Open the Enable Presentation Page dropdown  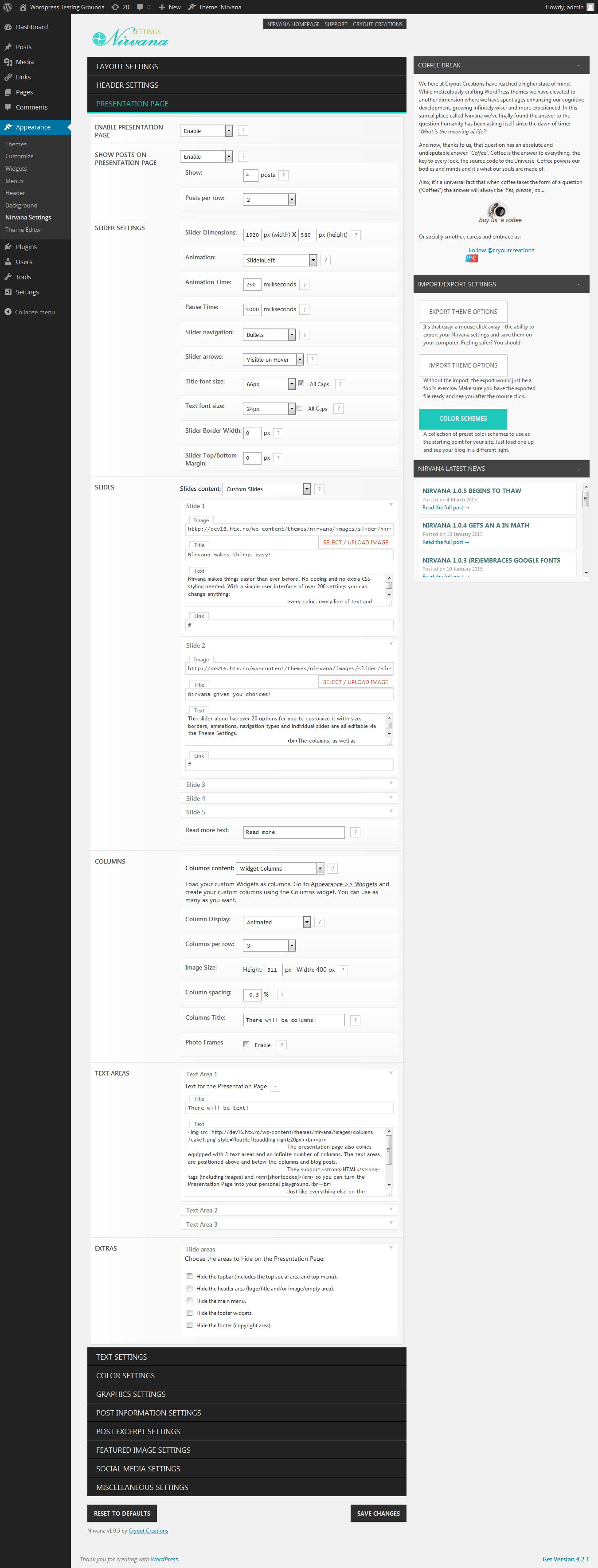coord(207,131)
